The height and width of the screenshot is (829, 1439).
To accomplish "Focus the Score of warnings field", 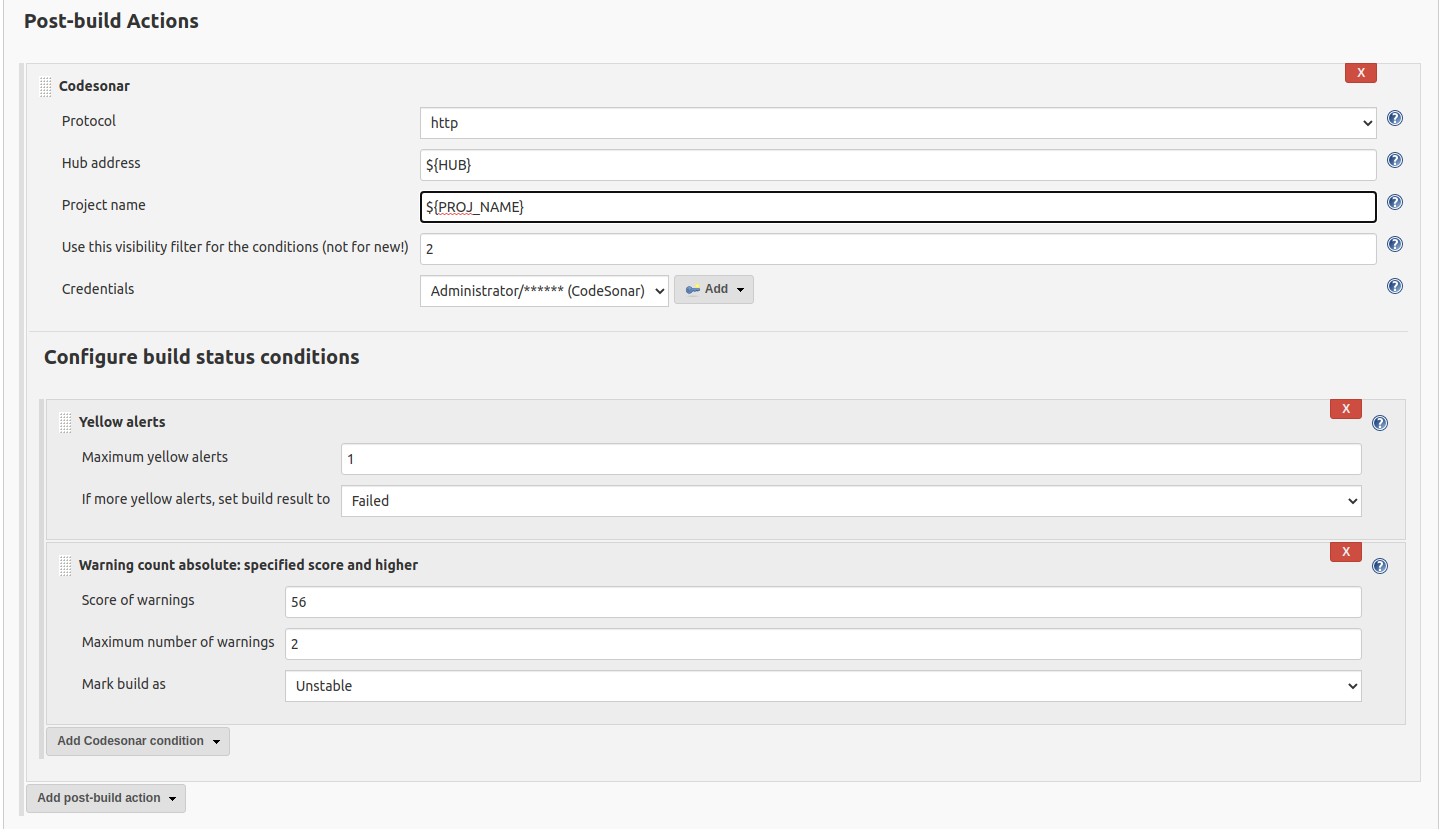I will point(823,602).
